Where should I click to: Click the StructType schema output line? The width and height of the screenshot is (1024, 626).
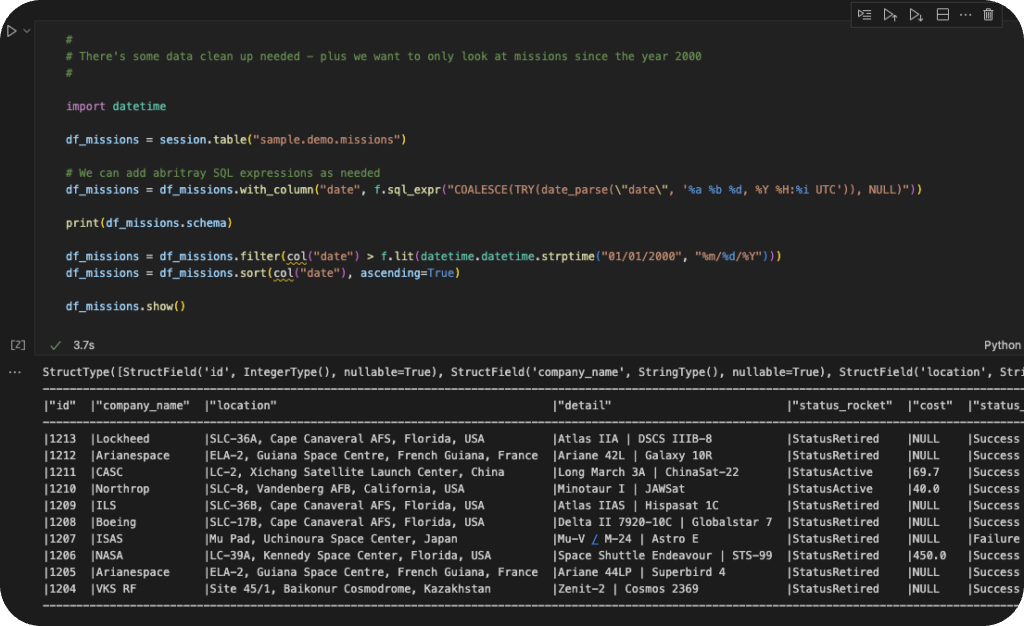tap(500, 372)
